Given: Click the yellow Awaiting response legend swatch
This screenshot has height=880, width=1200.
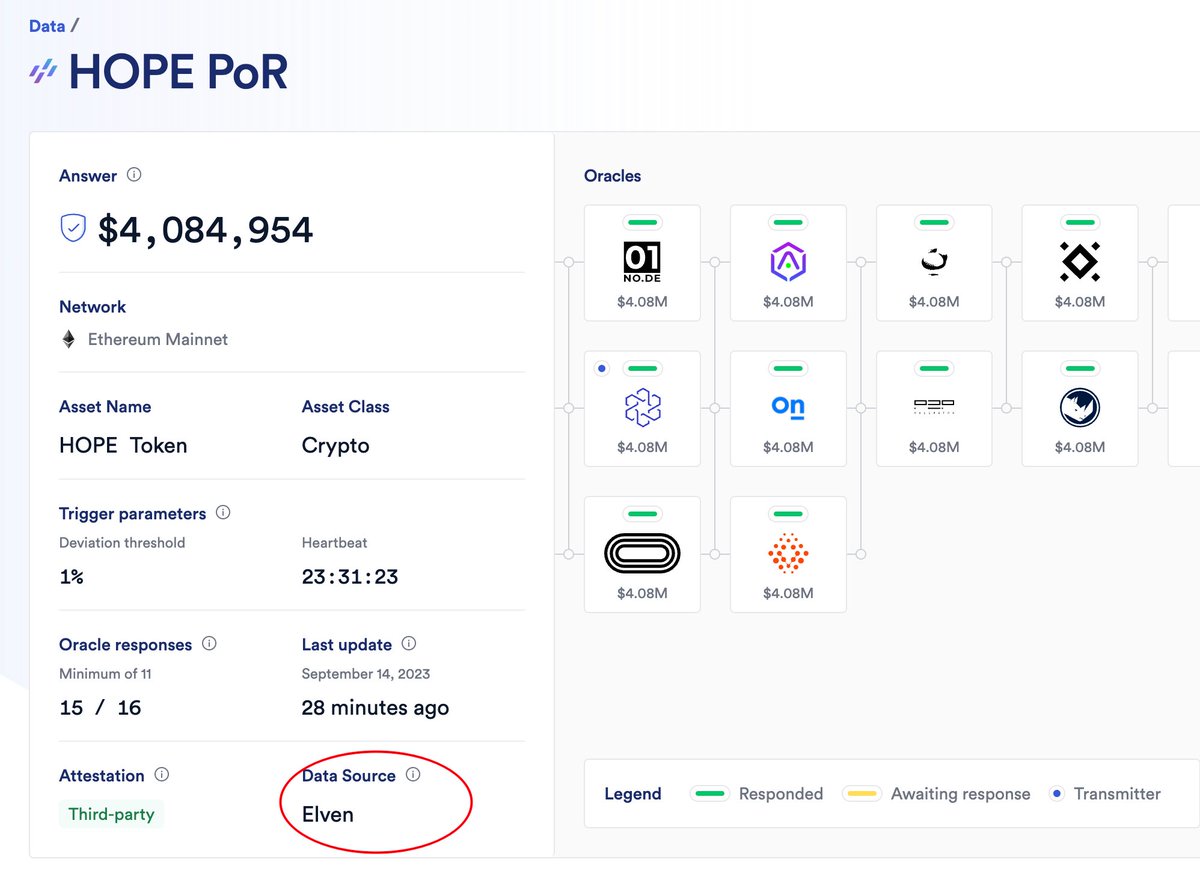Looking at the screenshot, I should tap(861, 794).
